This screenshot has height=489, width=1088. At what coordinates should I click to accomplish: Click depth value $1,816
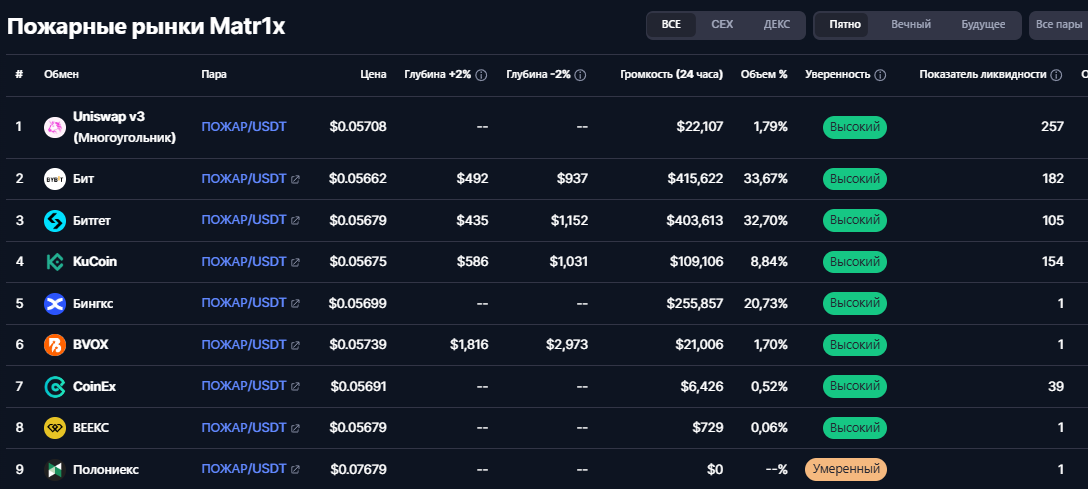tap(469, 345)
